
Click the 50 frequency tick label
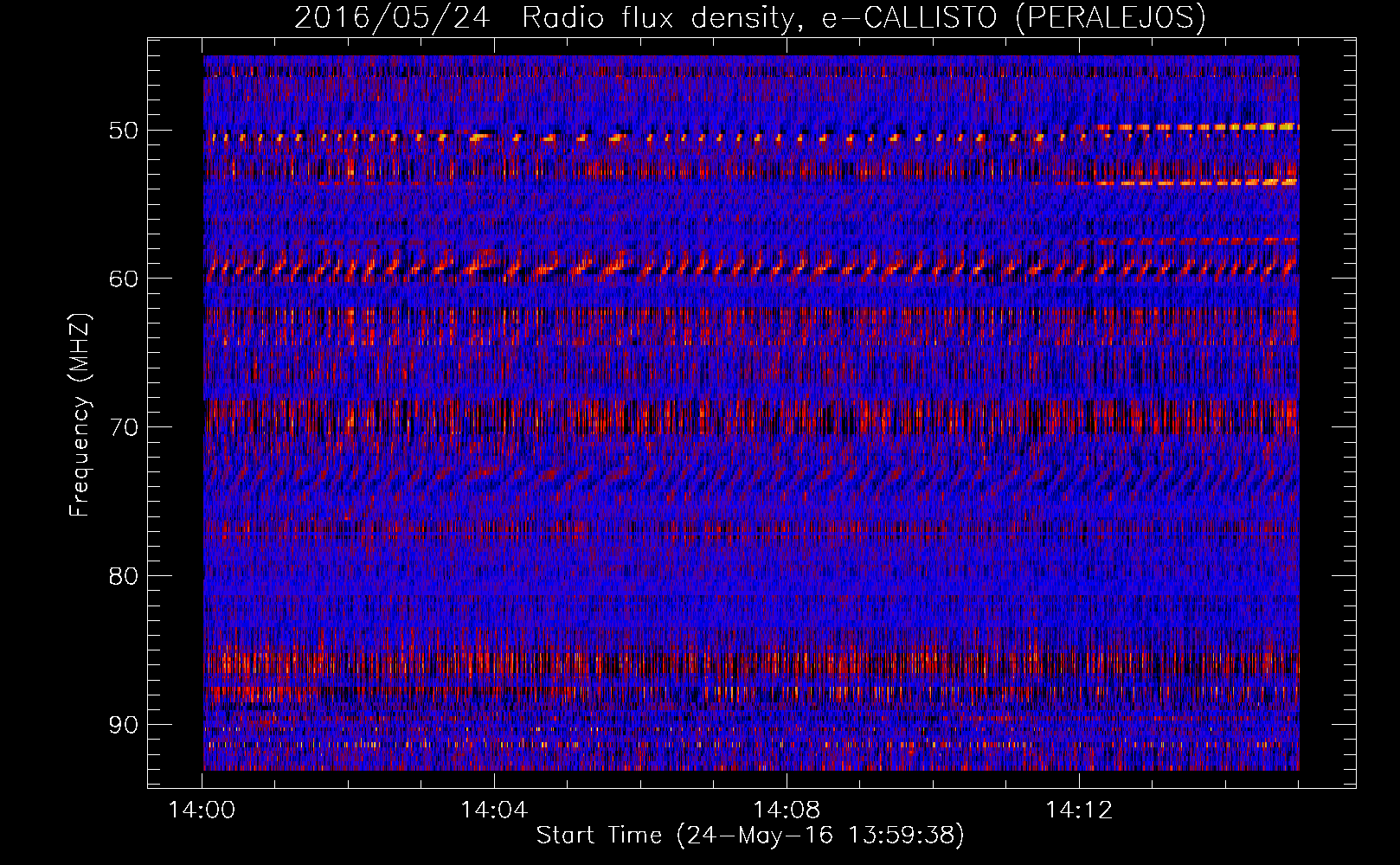coord(123,131)
